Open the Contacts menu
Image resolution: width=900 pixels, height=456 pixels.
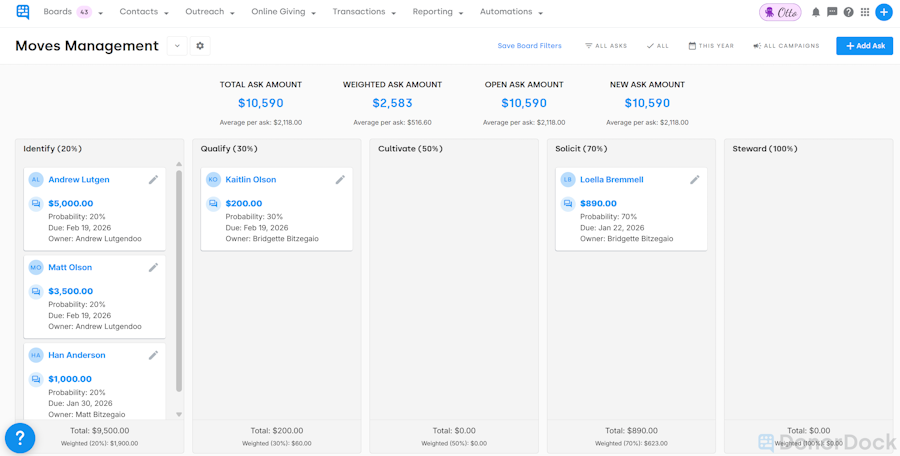[144, 12]
